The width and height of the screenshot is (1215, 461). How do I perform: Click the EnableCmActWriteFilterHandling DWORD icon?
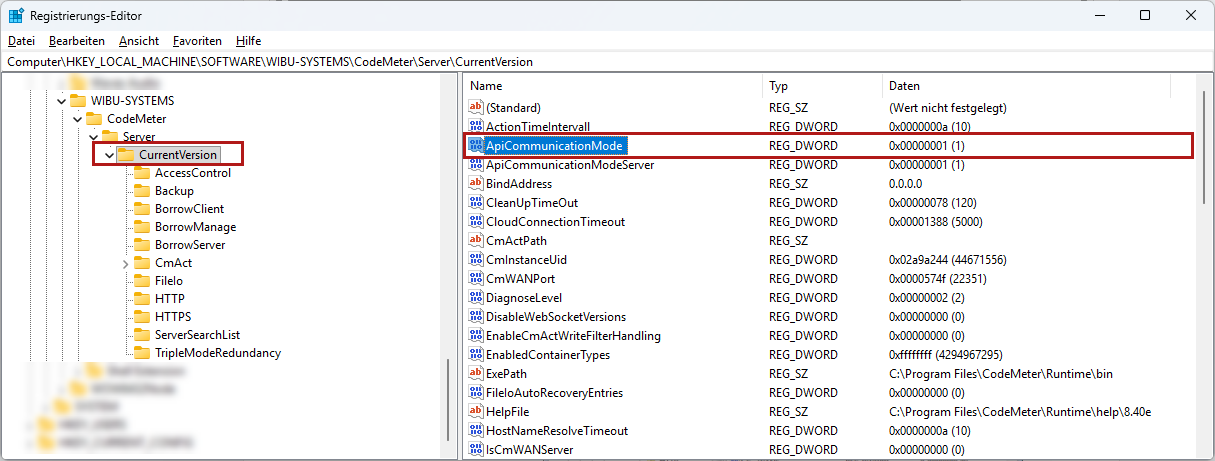[476, 336]
